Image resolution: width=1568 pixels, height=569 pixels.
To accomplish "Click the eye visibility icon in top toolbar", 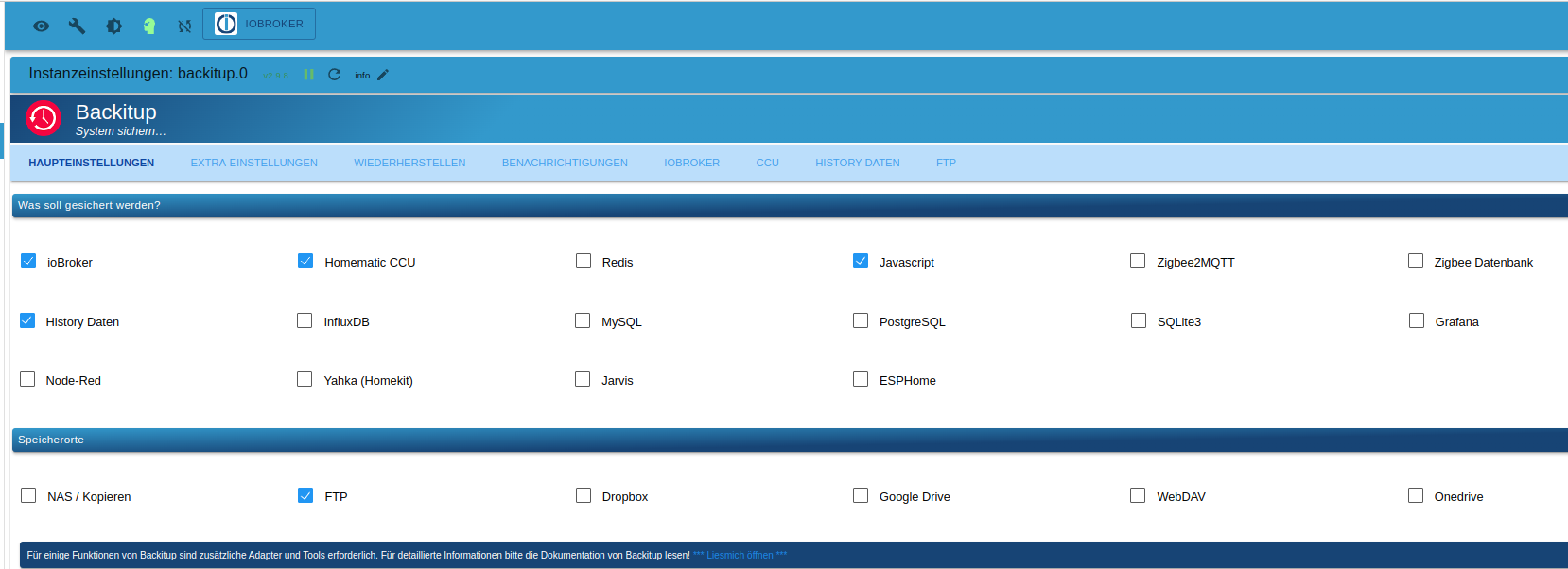I will click(x=41, y=26).
